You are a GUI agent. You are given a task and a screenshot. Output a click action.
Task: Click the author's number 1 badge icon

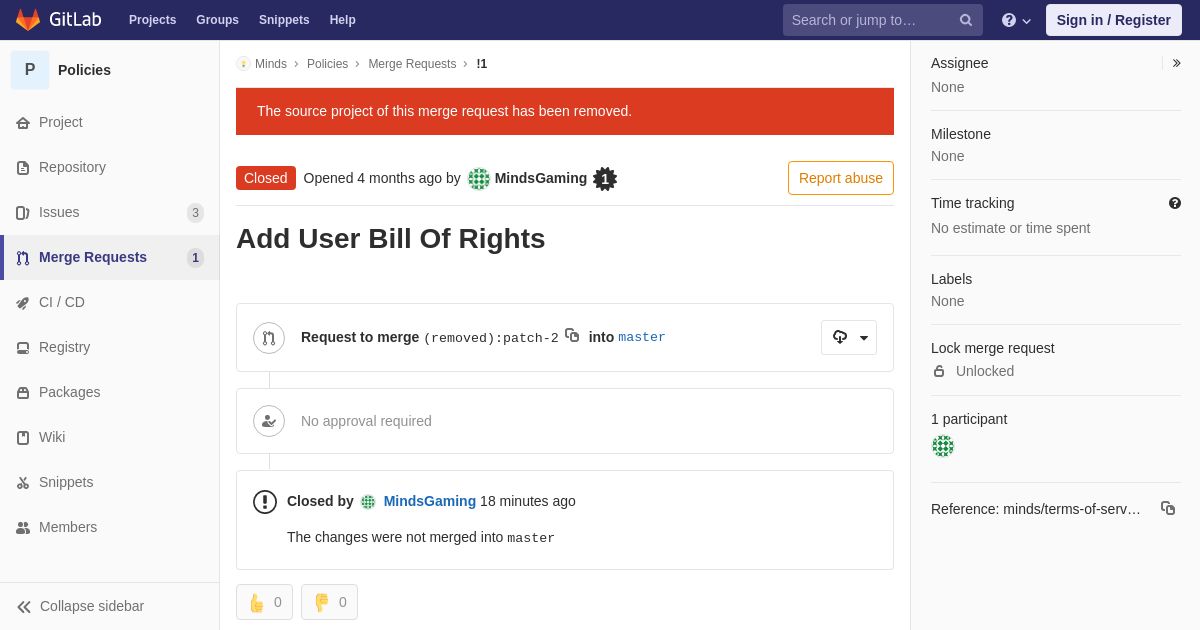click(605, 179)
